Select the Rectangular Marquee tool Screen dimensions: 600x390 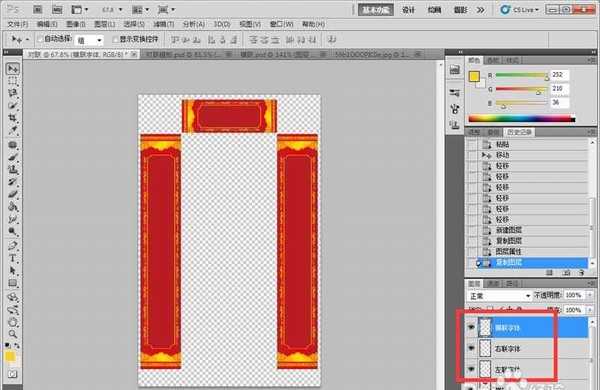point(13,81)
